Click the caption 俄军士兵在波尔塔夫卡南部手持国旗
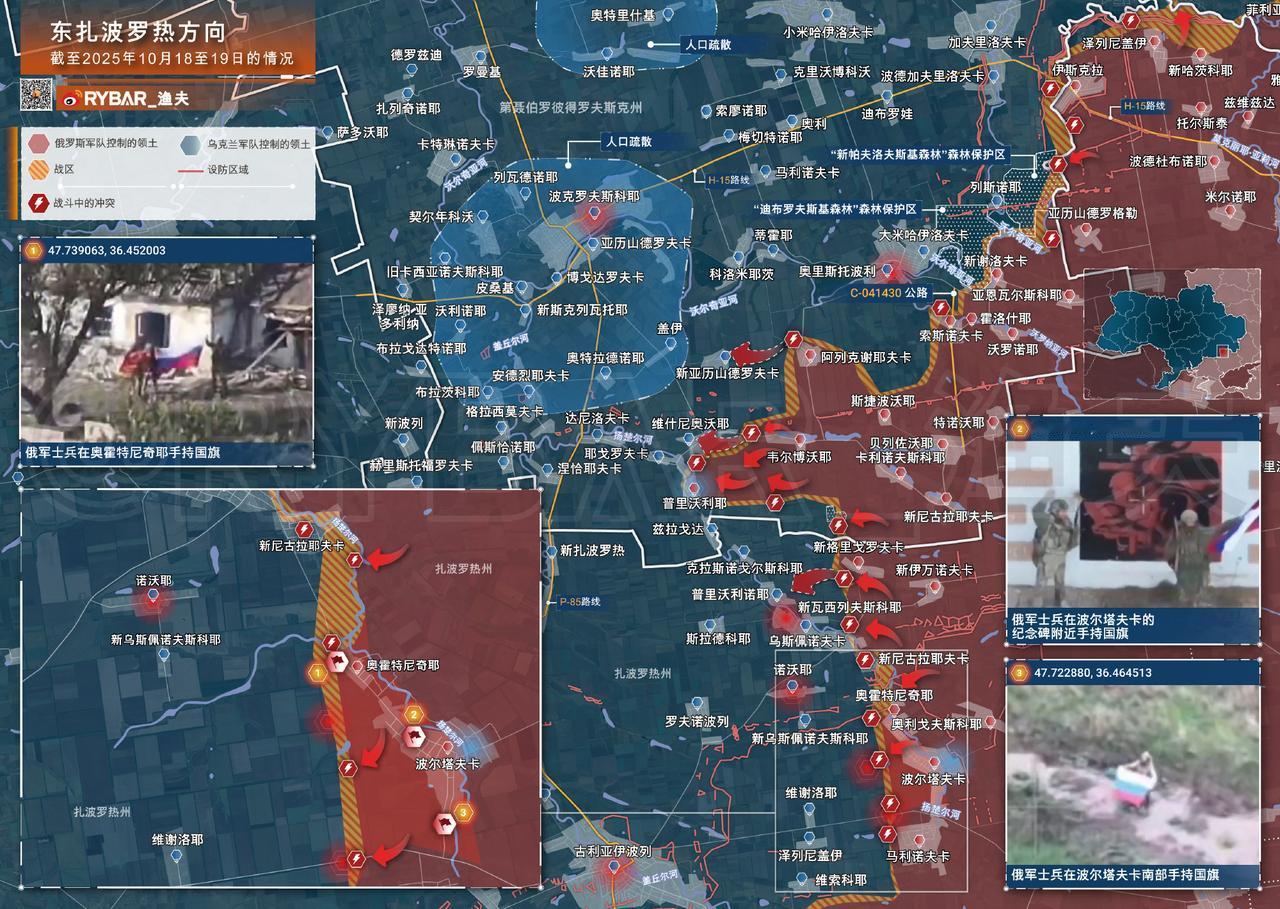Viewport: 1280px width, 909px height. pyautogui.click(x=1114, y=876)
